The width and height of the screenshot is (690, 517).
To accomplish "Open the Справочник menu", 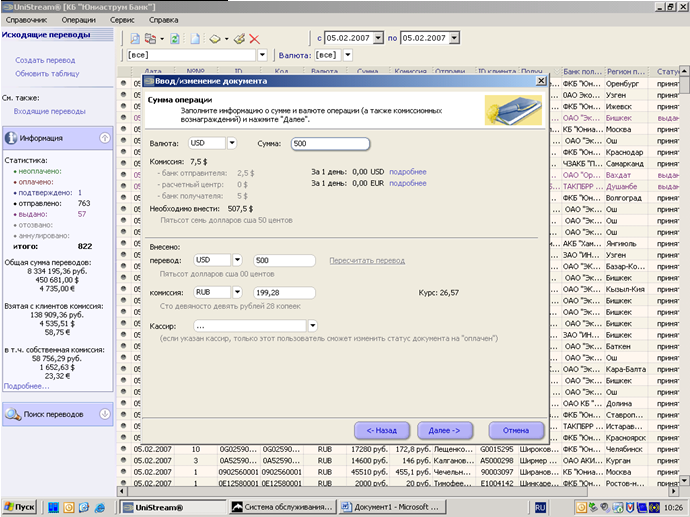I will tap(27, 20).
